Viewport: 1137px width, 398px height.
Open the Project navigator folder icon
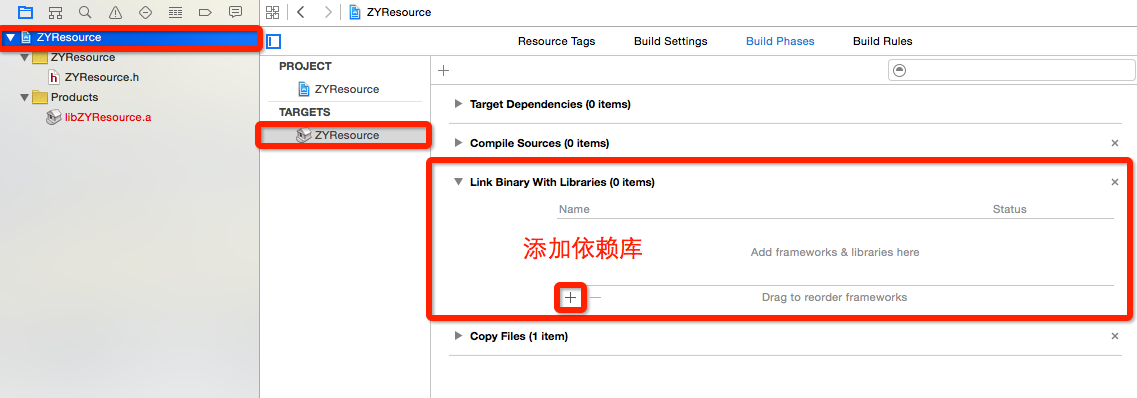click(x=25, y=12)
